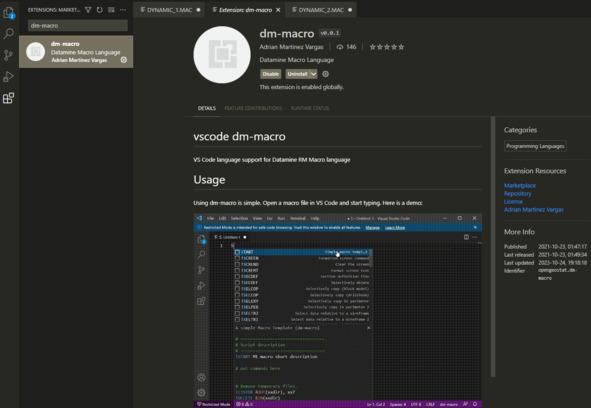This screenshot has height=408, width=591.
Task: Select the Extensions view icon
Action: [x=8, y=98]
